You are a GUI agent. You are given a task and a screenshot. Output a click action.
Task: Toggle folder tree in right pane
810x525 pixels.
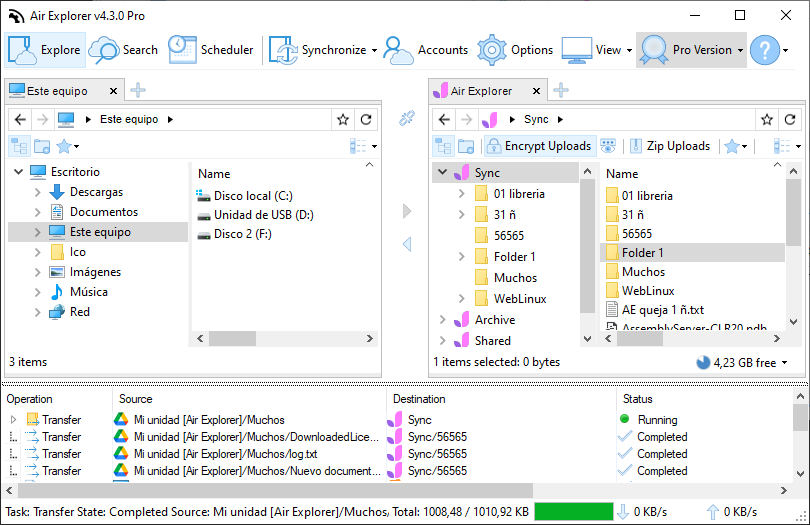click(x=444, y=147)
